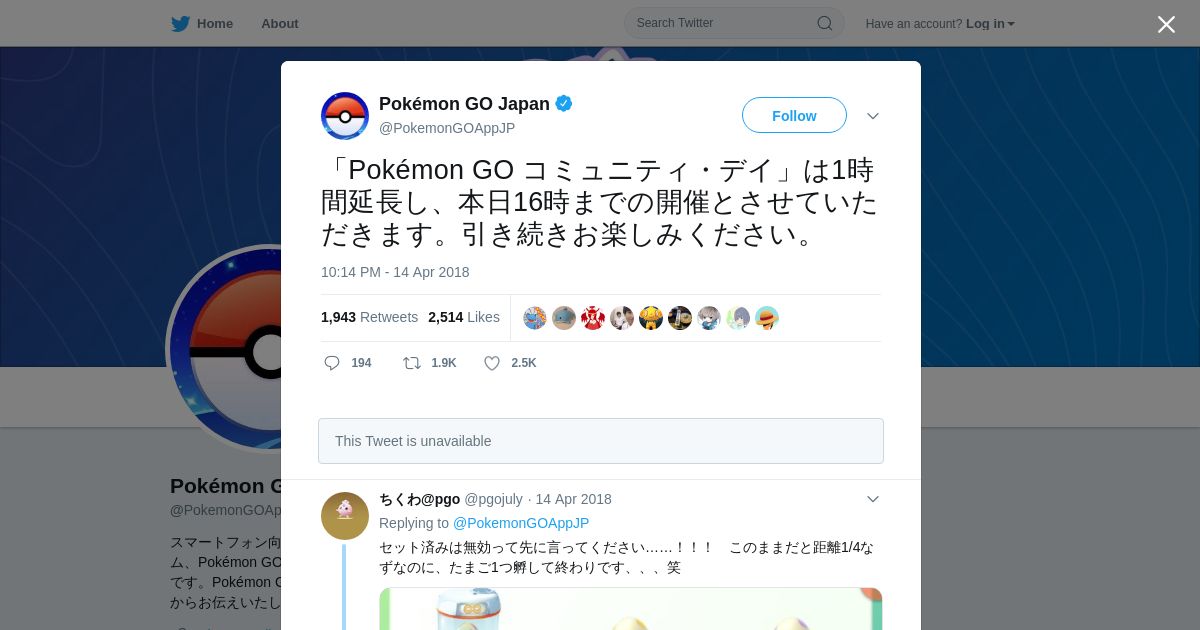The width and height of the screenshot is (1200, 630).
Task: Open the Log in dropdown
Action: 990,24
